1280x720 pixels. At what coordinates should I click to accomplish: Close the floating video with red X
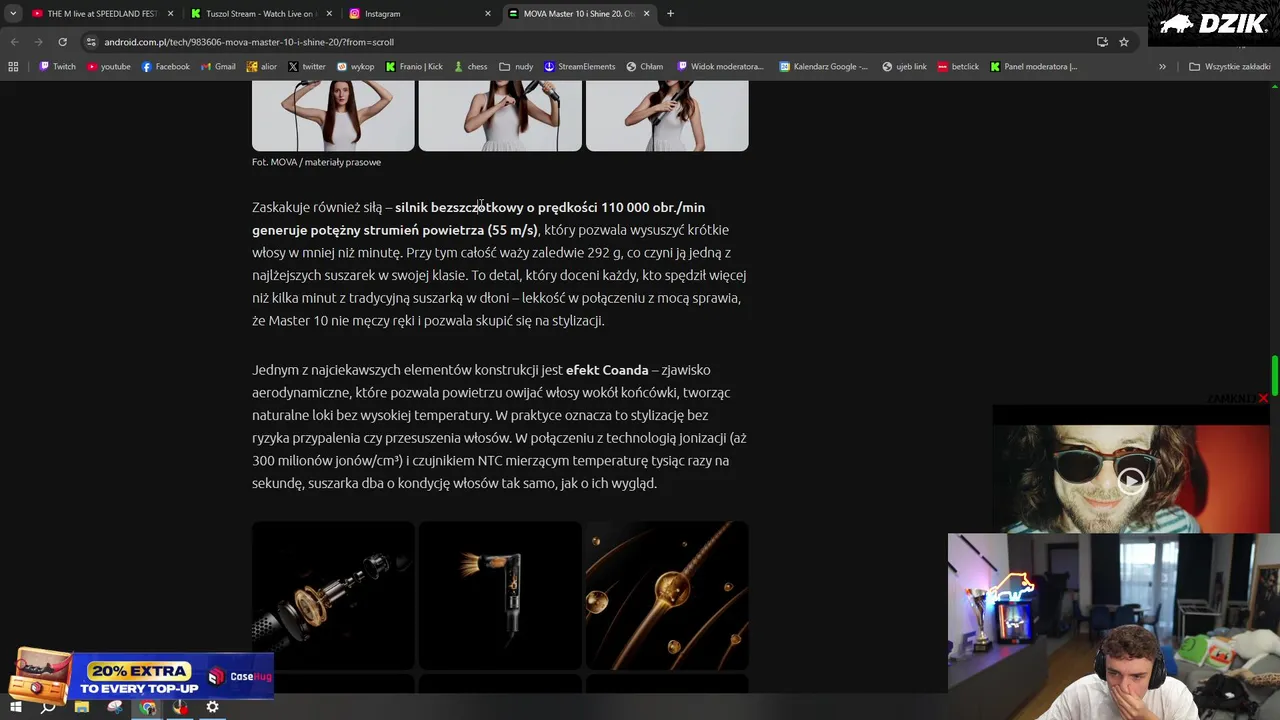tap(1263, 398)
